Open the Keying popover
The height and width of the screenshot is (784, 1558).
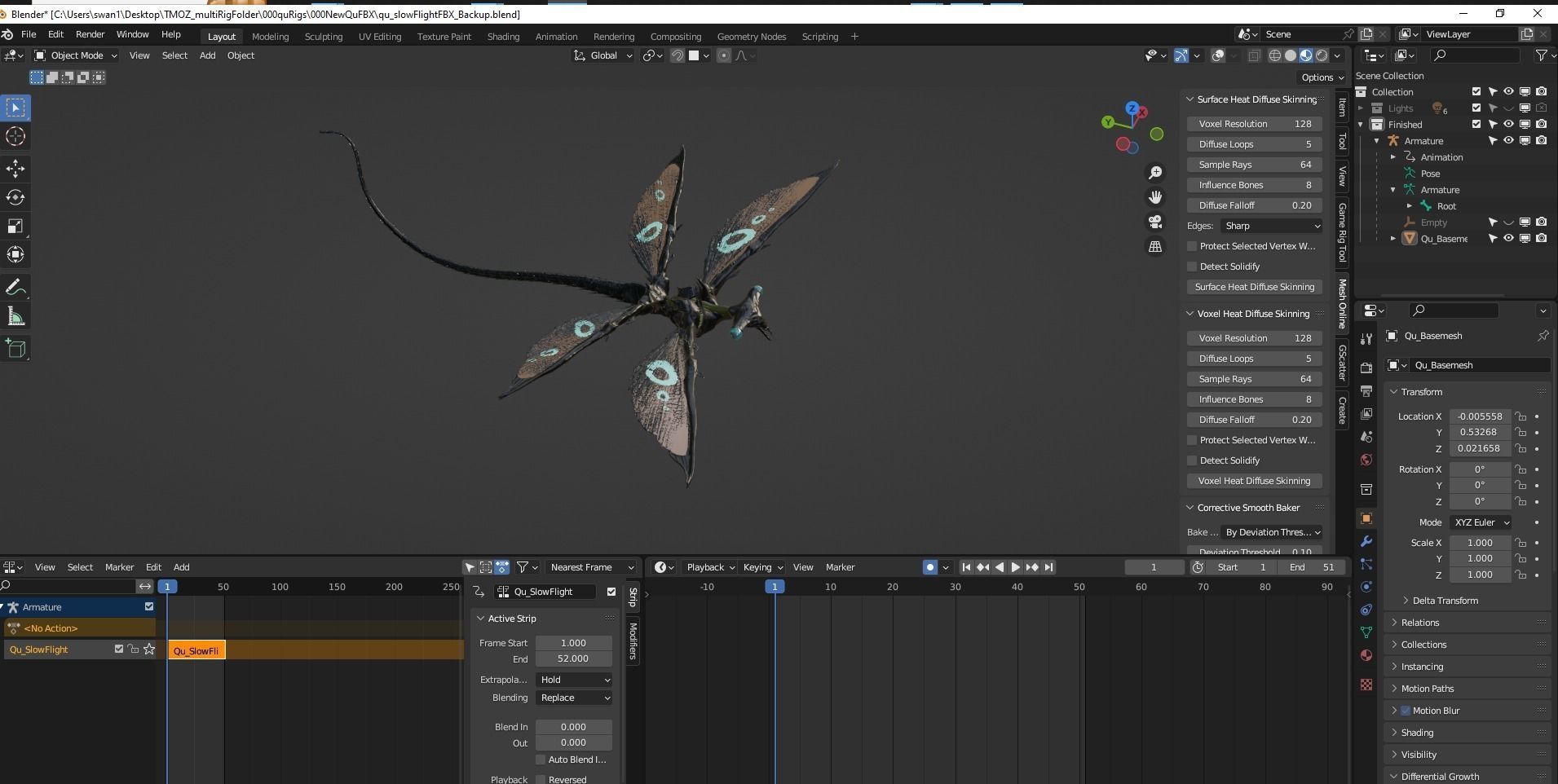click(x=762, y=567)
